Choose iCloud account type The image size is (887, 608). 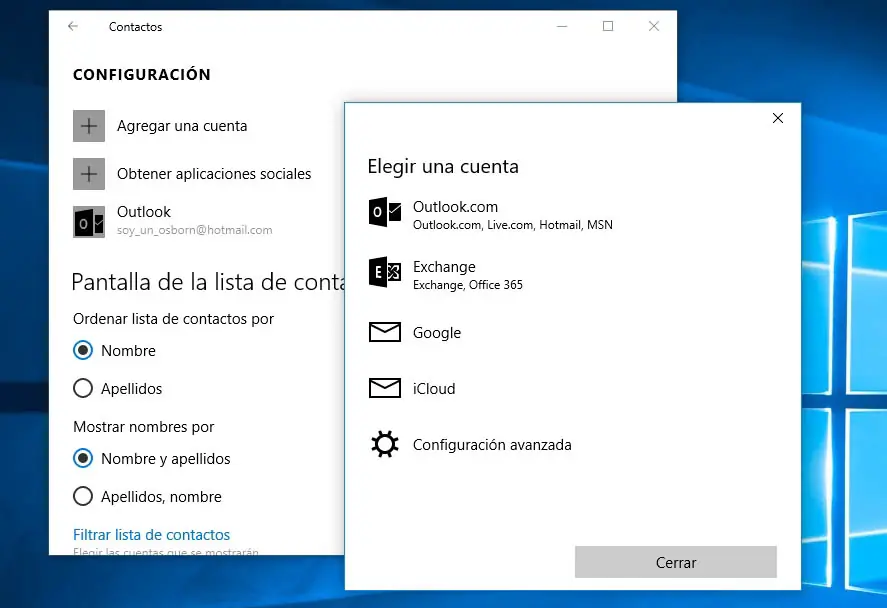[434, 389]
